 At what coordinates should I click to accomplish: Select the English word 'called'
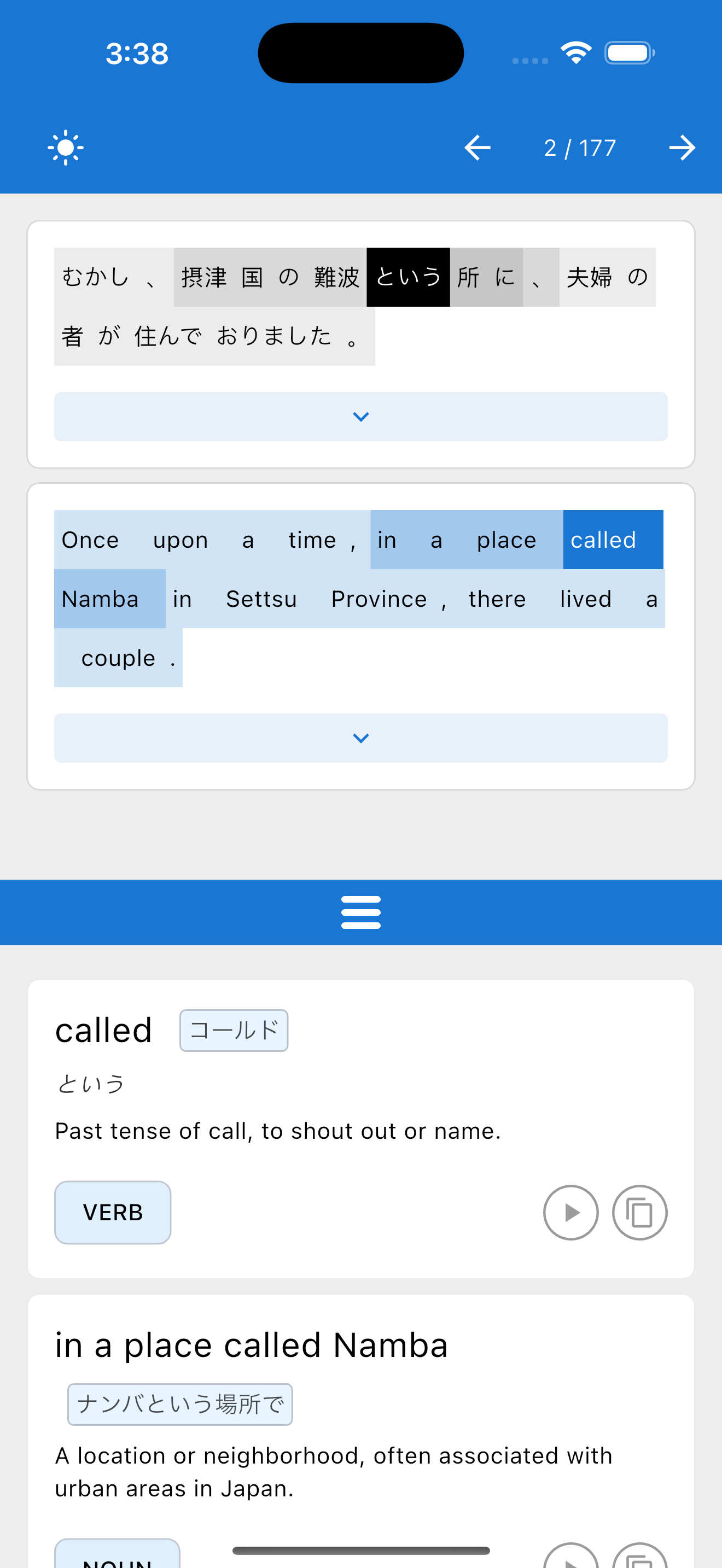click(612, 540)
